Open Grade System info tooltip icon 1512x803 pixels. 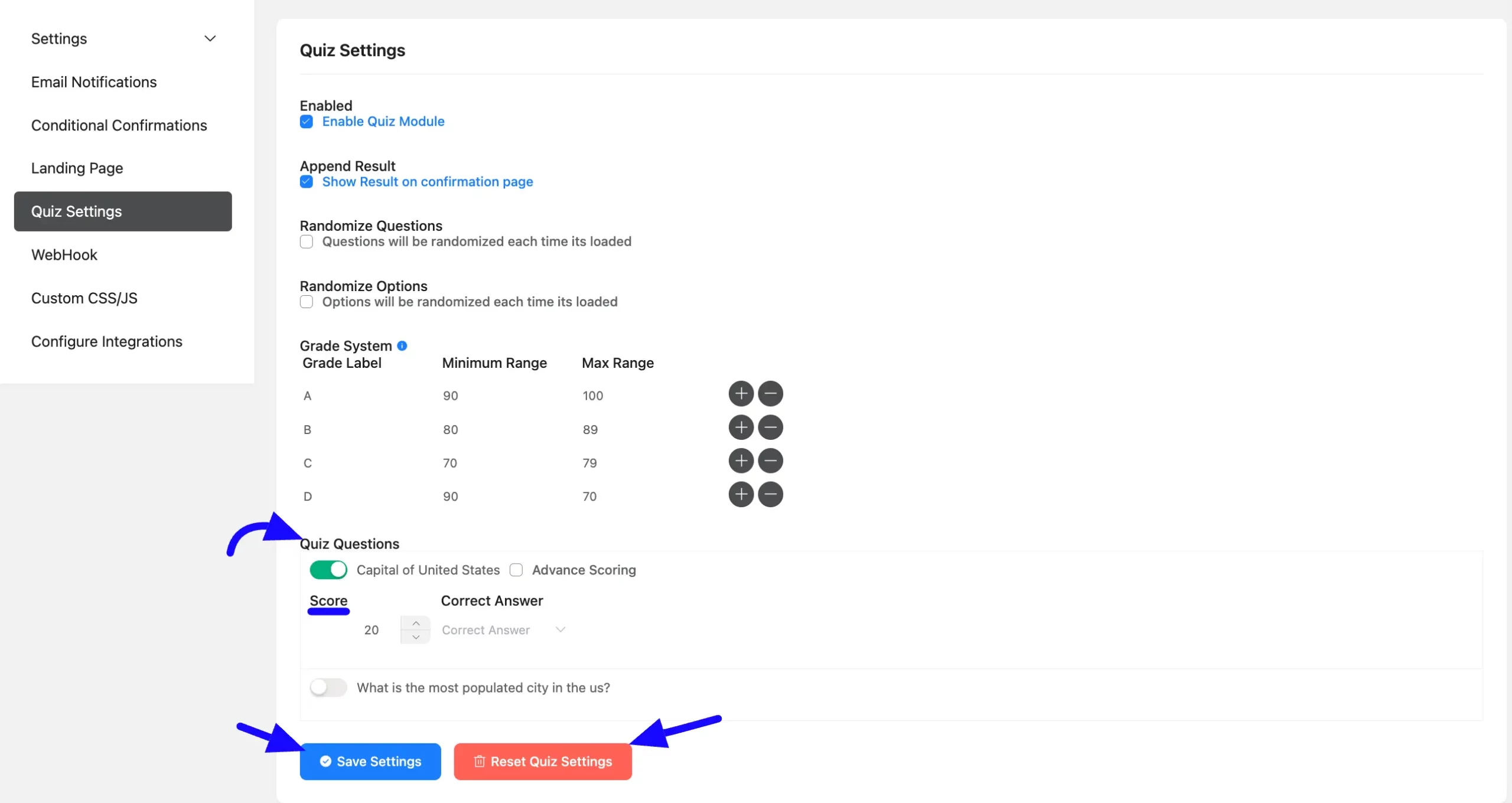402,346
